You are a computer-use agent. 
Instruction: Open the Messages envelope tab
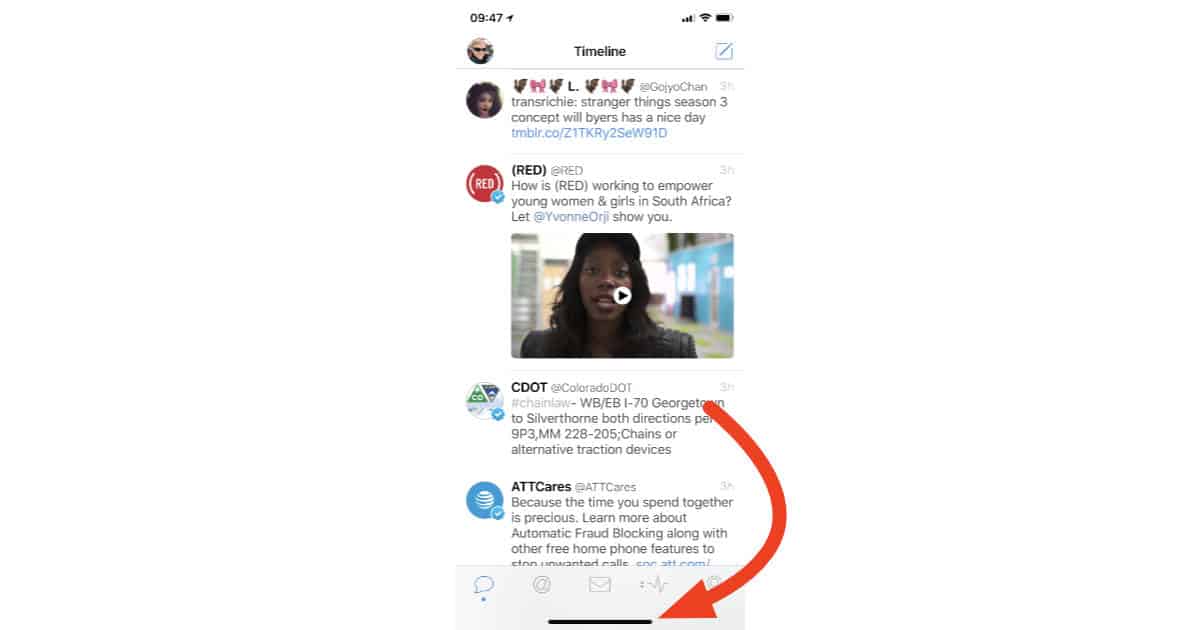600,585
